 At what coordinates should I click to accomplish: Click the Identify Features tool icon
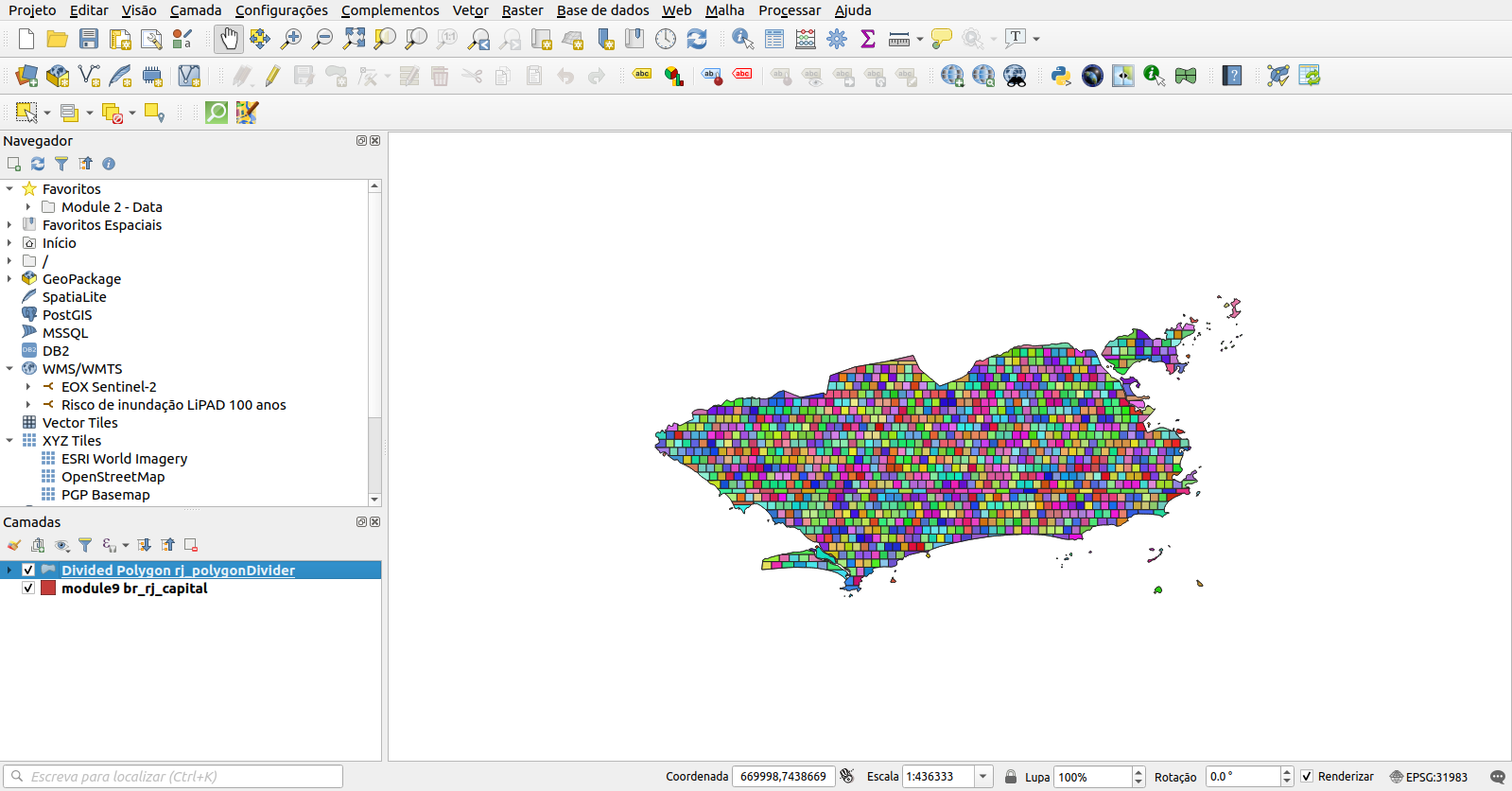(743, 39)
